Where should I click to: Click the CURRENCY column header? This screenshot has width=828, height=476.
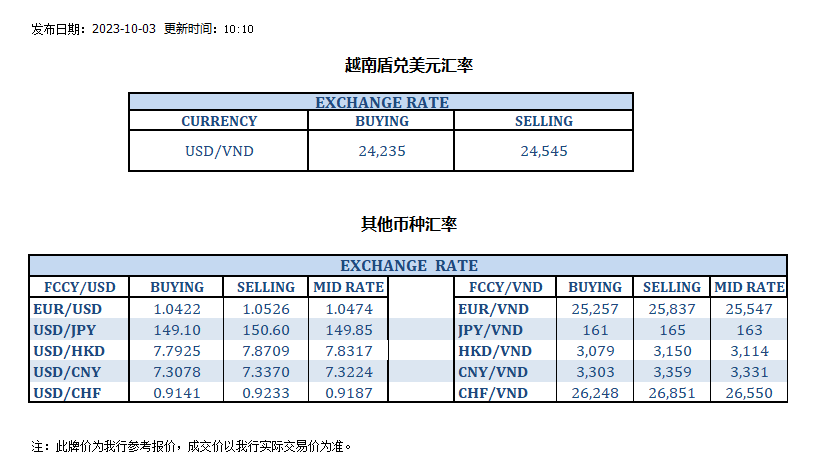[219, 121]
